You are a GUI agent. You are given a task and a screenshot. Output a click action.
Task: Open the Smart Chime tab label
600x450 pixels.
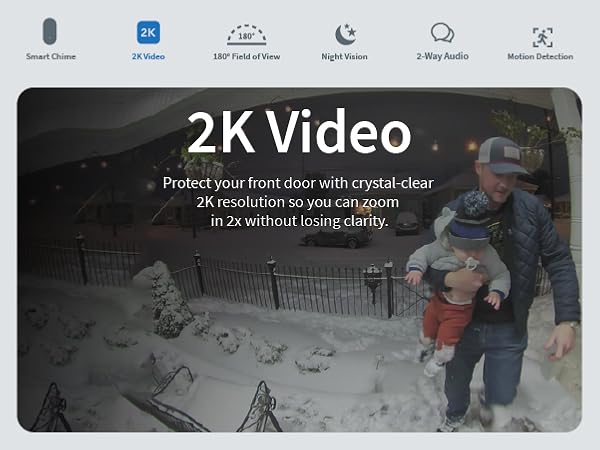click(51, 56)
